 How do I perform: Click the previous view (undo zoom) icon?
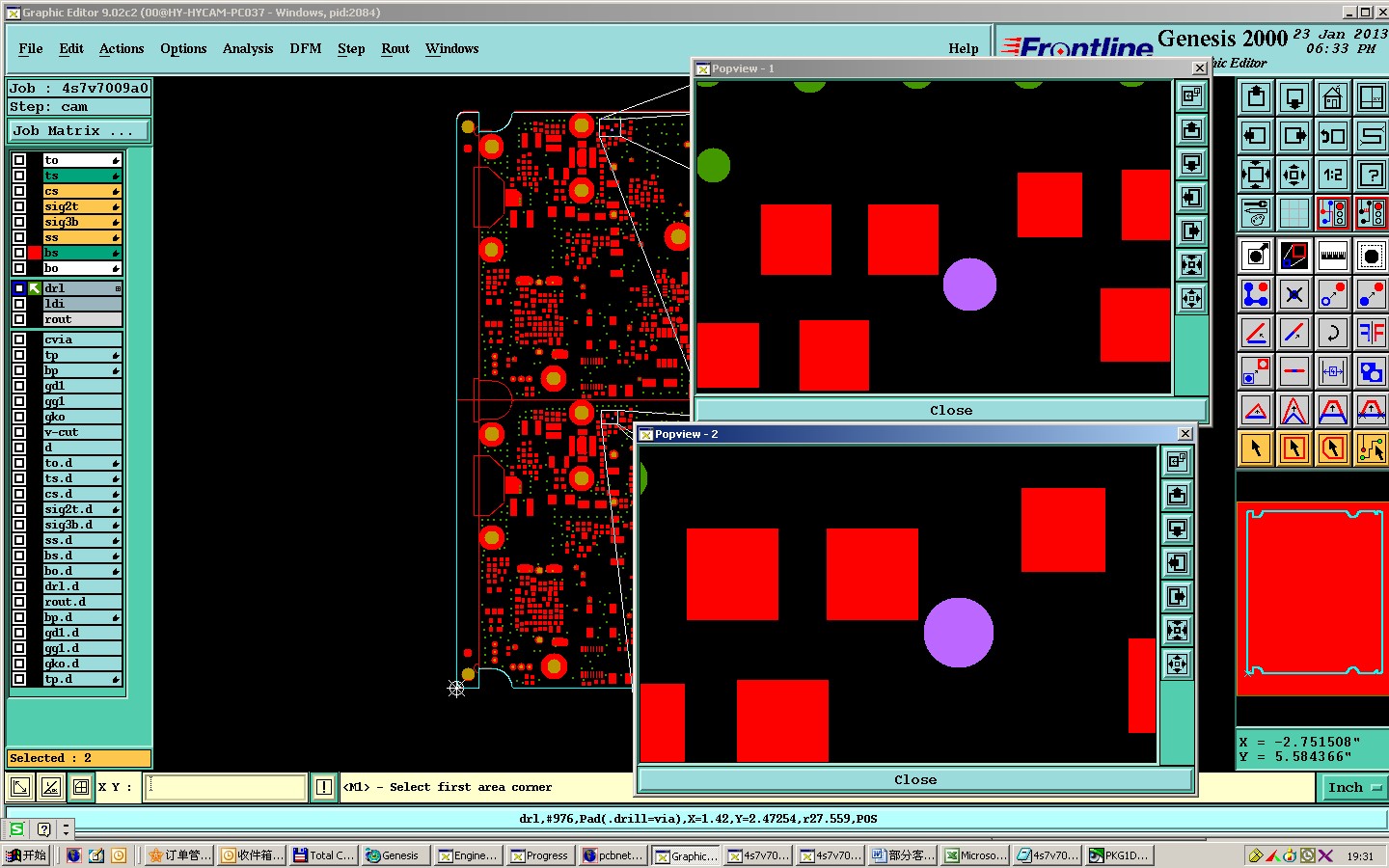coord(1333,136)
